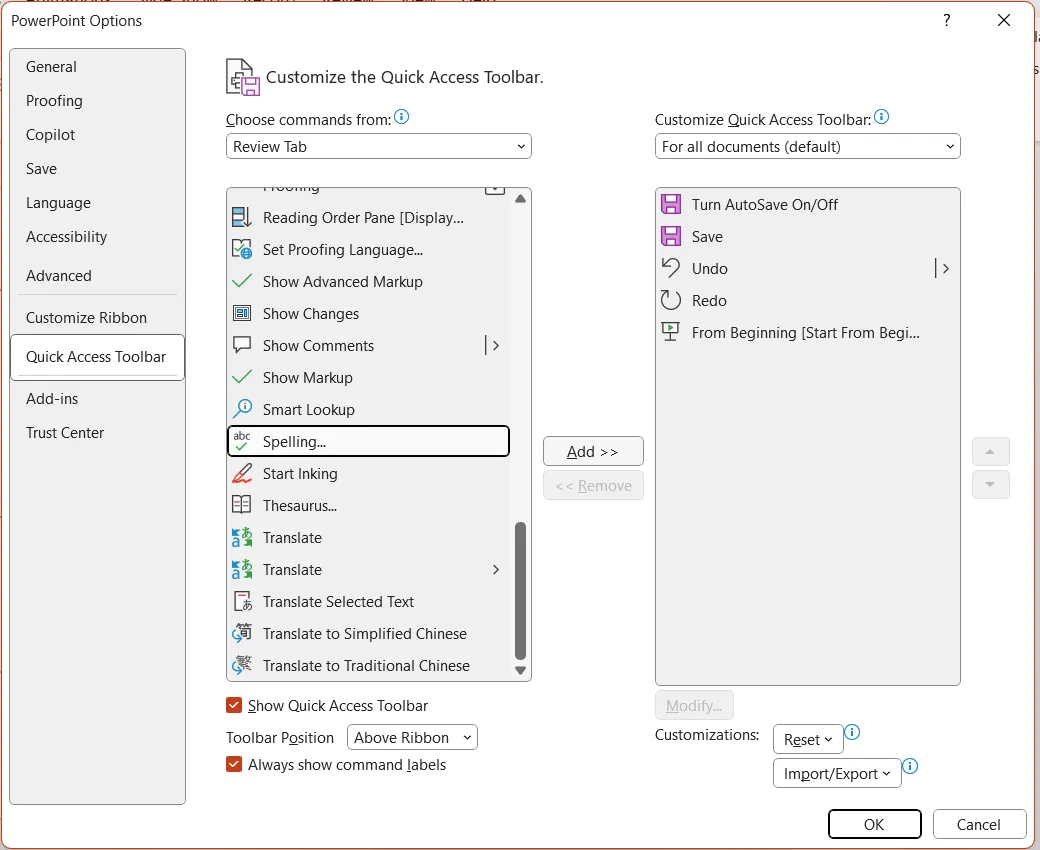Open the Trust Center section
Screen dimensions: 1040x850
pos(66,432)
